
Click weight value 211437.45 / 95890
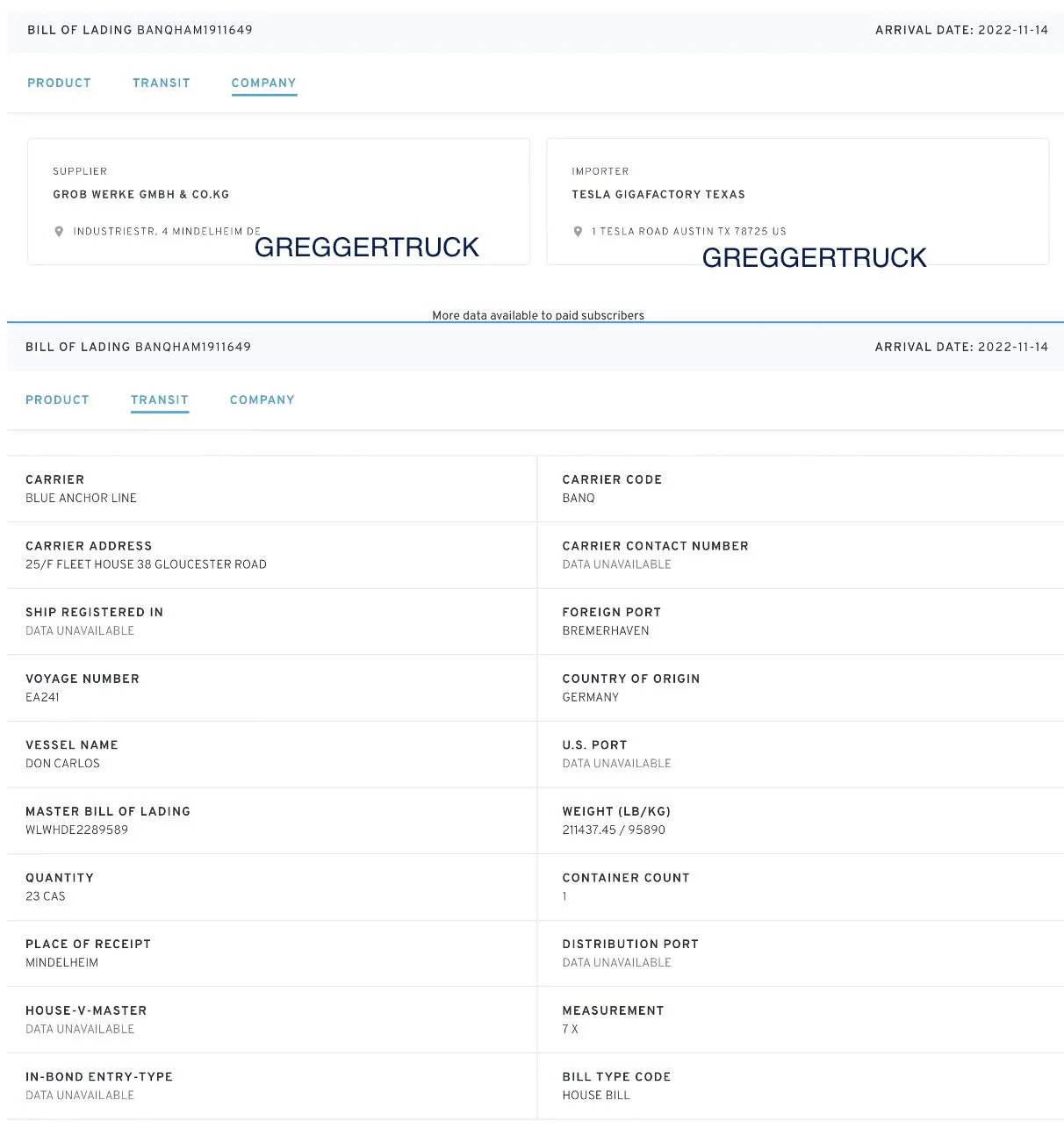(614, 830)
